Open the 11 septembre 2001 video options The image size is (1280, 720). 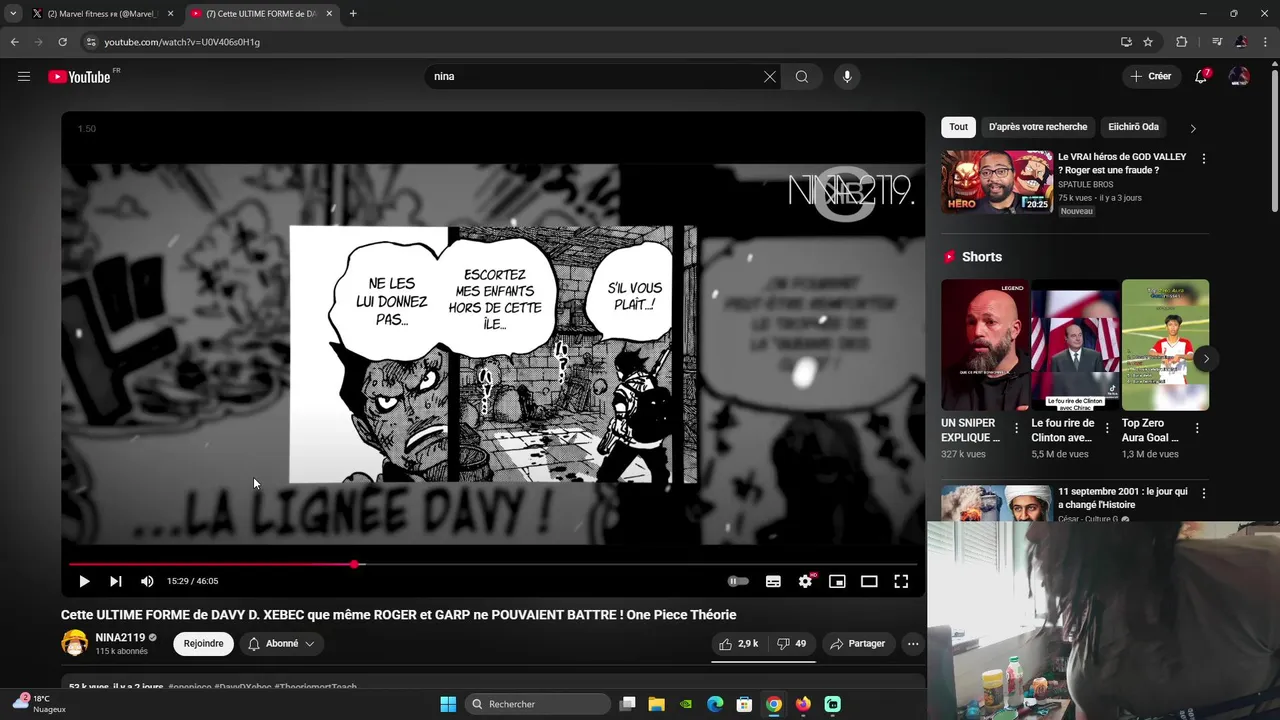tap(1203, 494)
